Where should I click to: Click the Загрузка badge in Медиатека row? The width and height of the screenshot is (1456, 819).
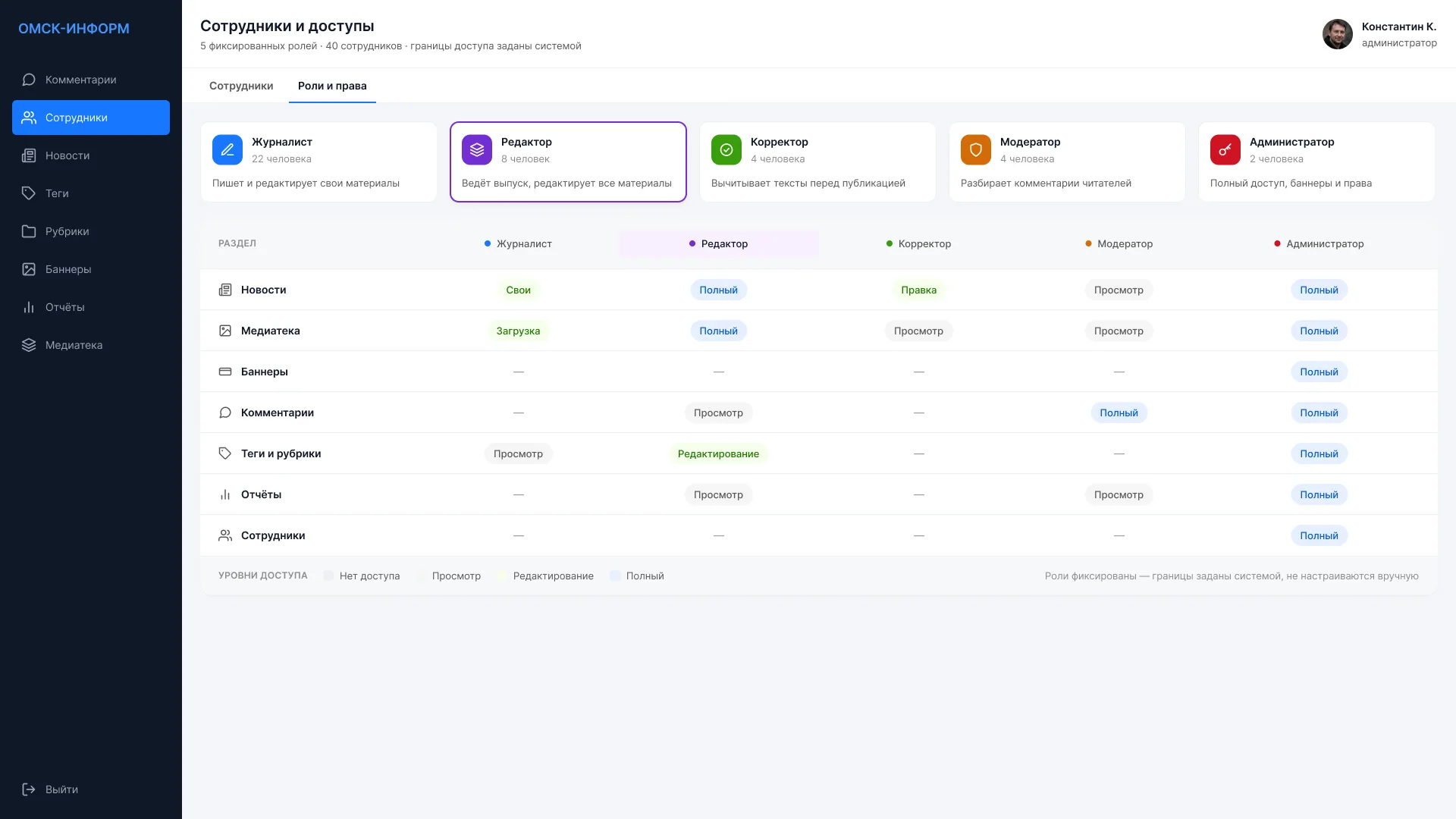click(518, 331)
